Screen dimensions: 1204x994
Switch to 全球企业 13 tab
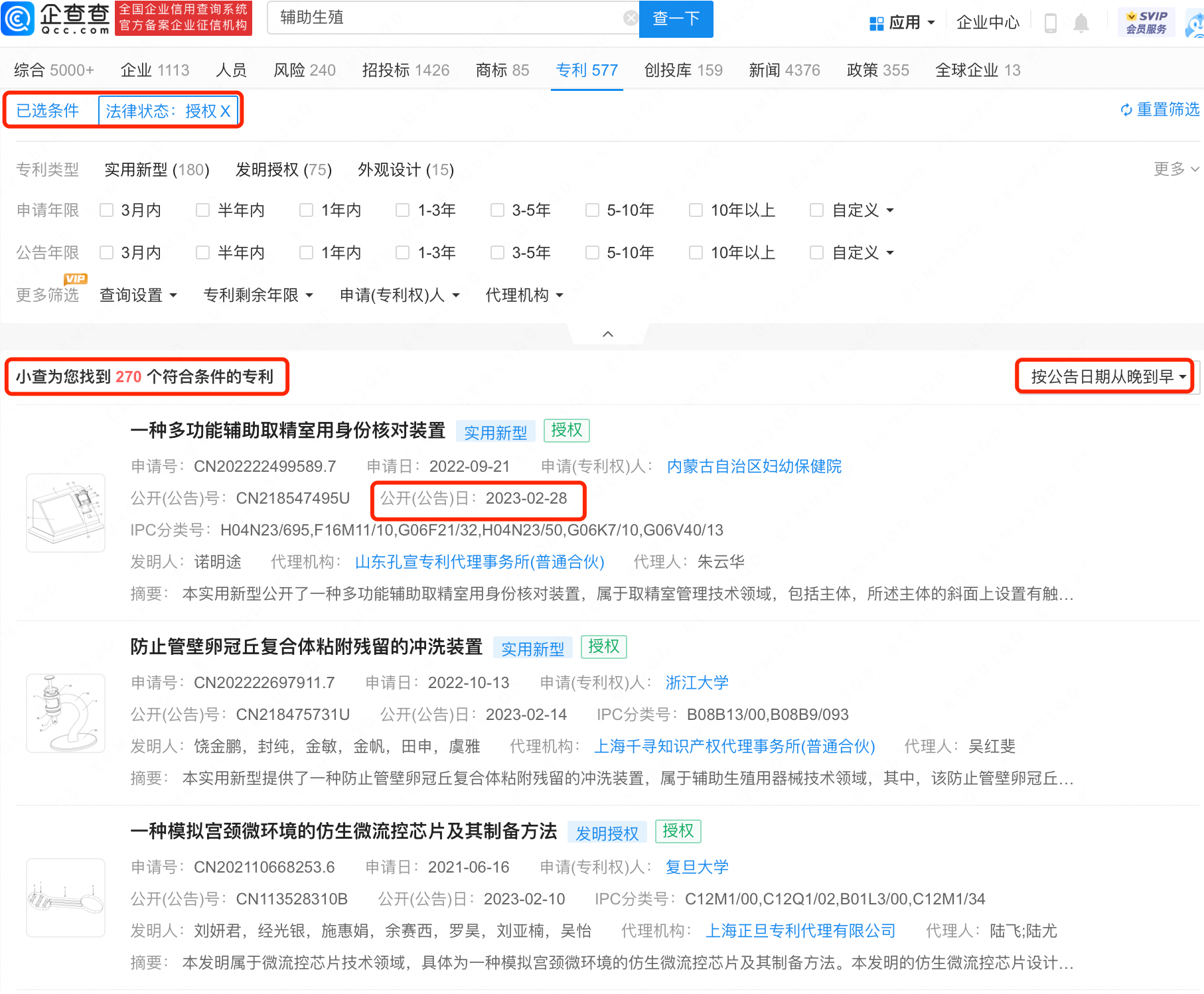(978, 70)
